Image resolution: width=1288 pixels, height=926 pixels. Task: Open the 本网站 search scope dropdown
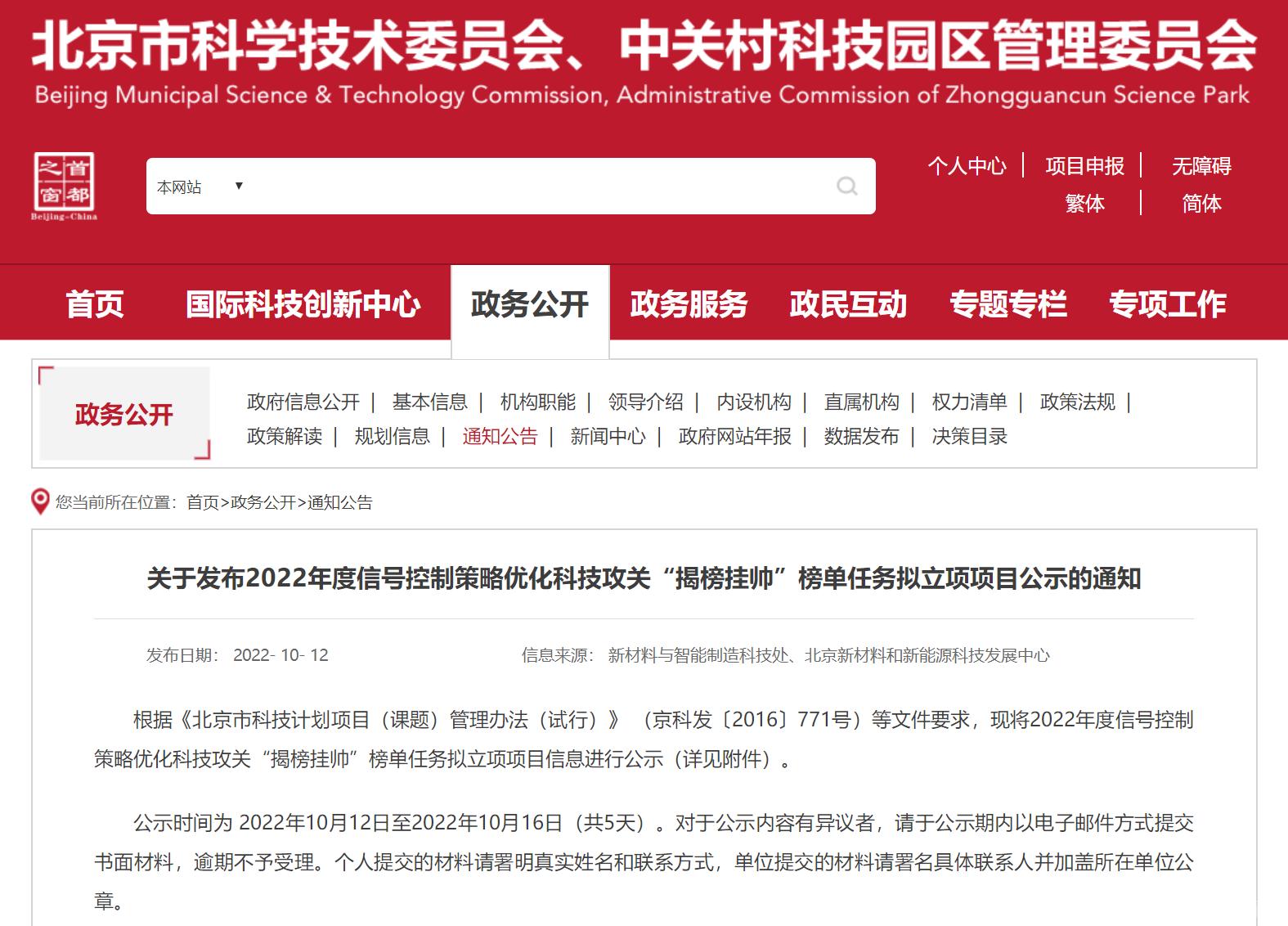[x=200, y=187]
